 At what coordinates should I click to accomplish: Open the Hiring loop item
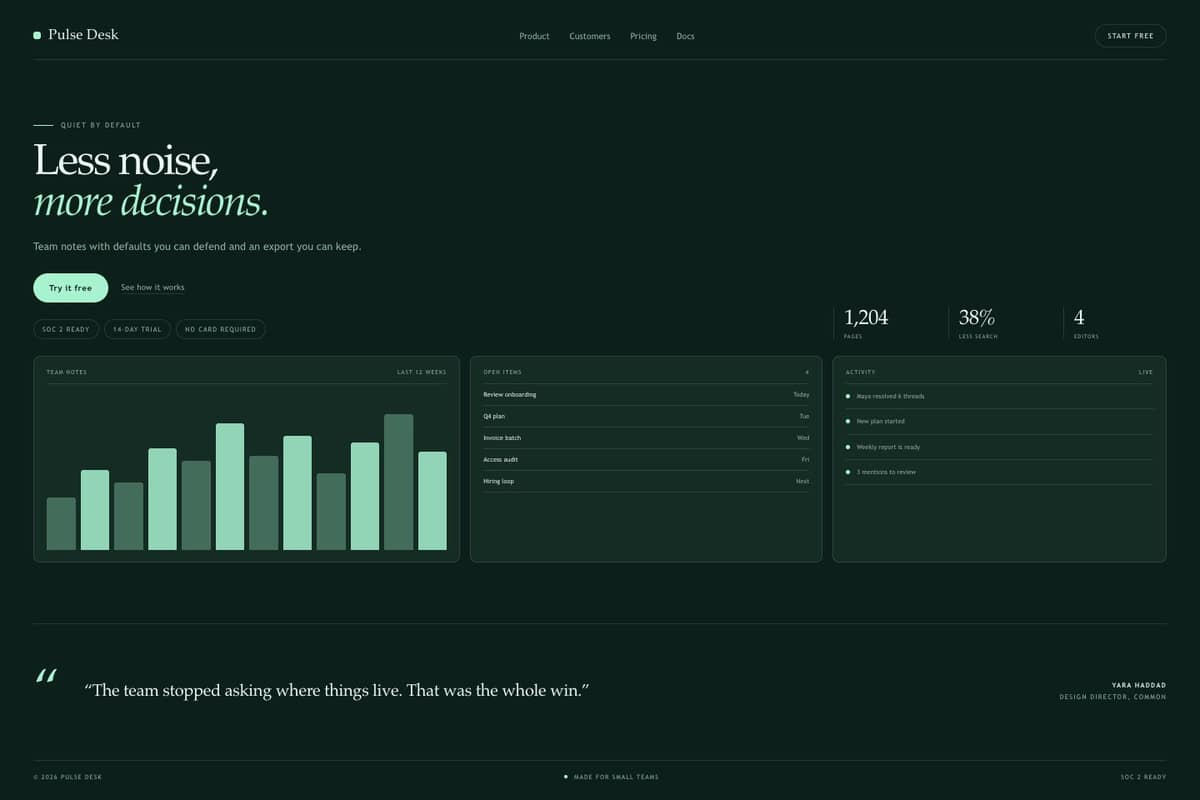tap(646, 481)
